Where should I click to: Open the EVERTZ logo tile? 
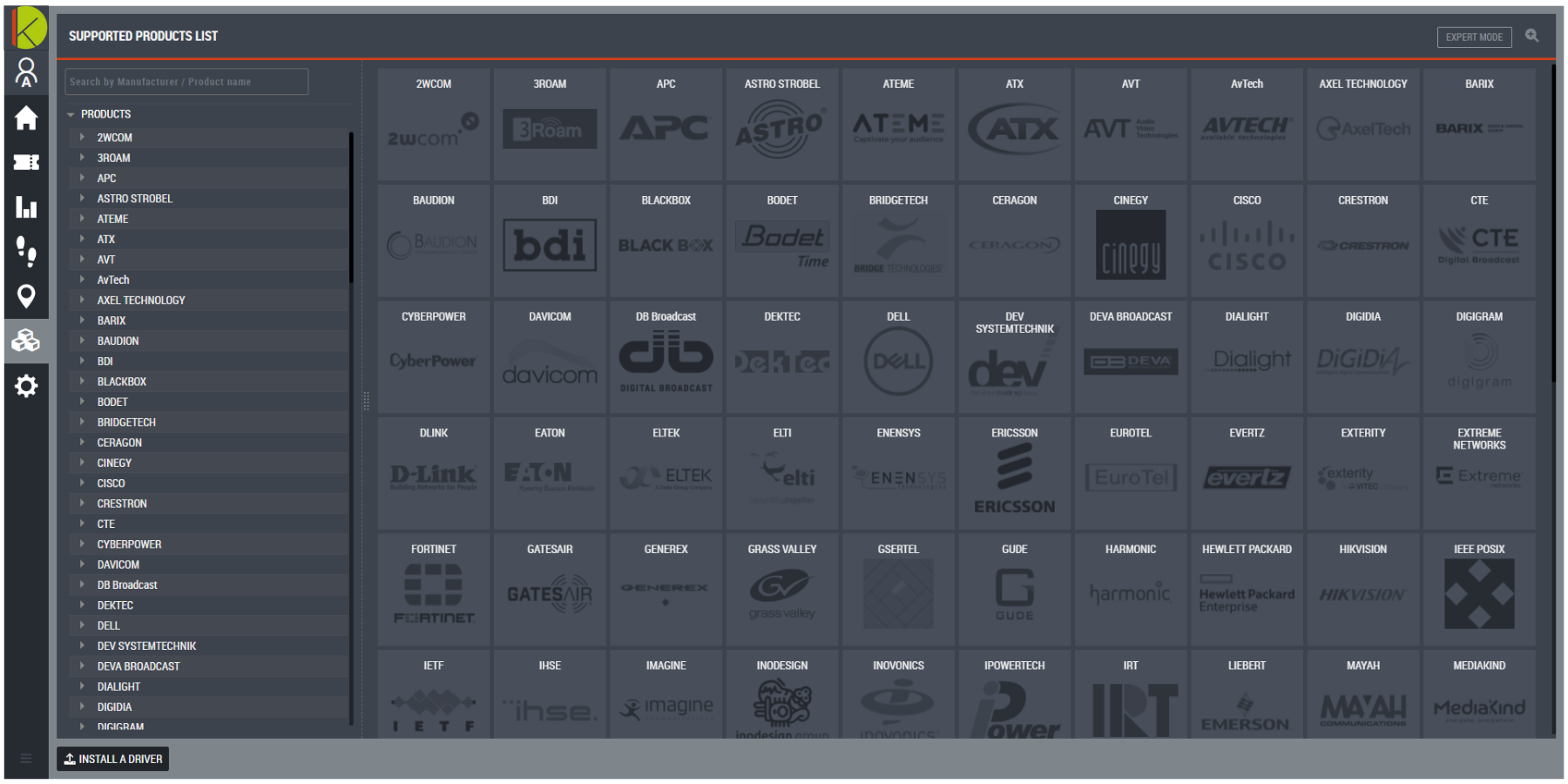(1247, 474)
